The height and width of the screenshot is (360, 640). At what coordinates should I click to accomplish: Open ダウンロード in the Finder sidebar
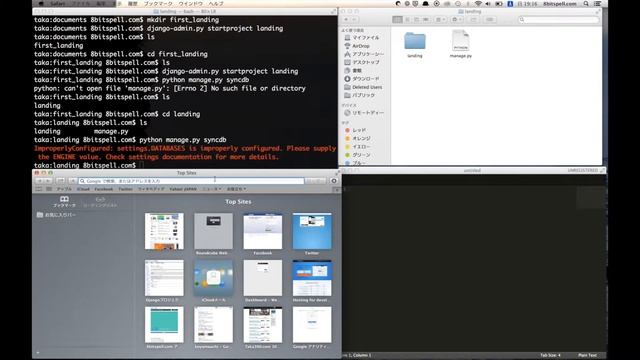[x=362, y=78]
